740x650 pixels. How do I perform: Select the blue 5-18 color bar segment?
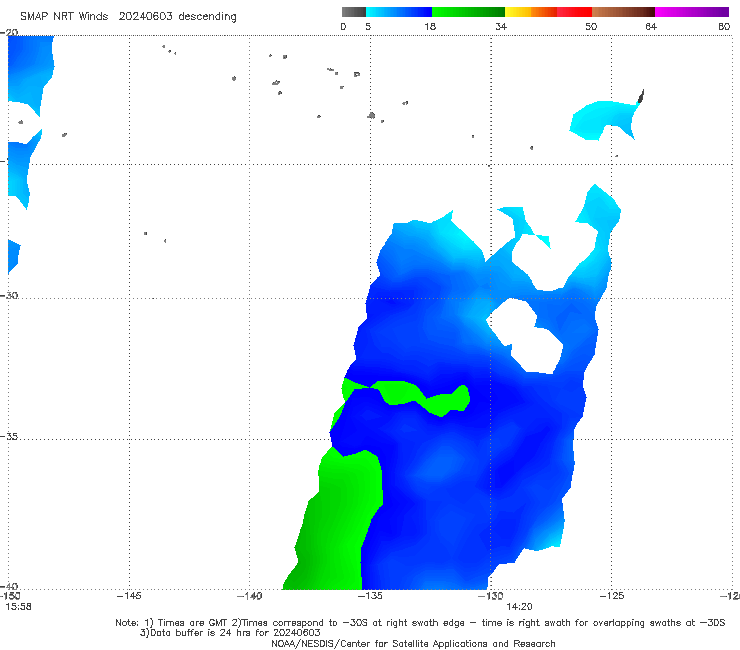[399, 12]
